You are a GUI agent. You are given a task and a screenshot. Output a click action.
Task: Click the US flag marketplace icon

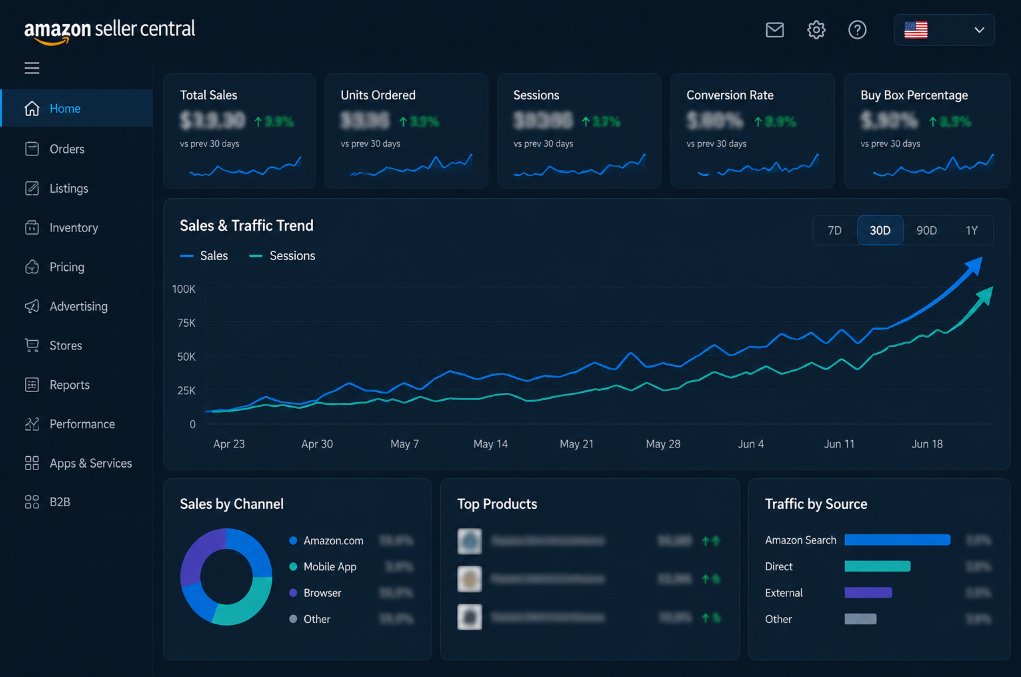(916, 30)
